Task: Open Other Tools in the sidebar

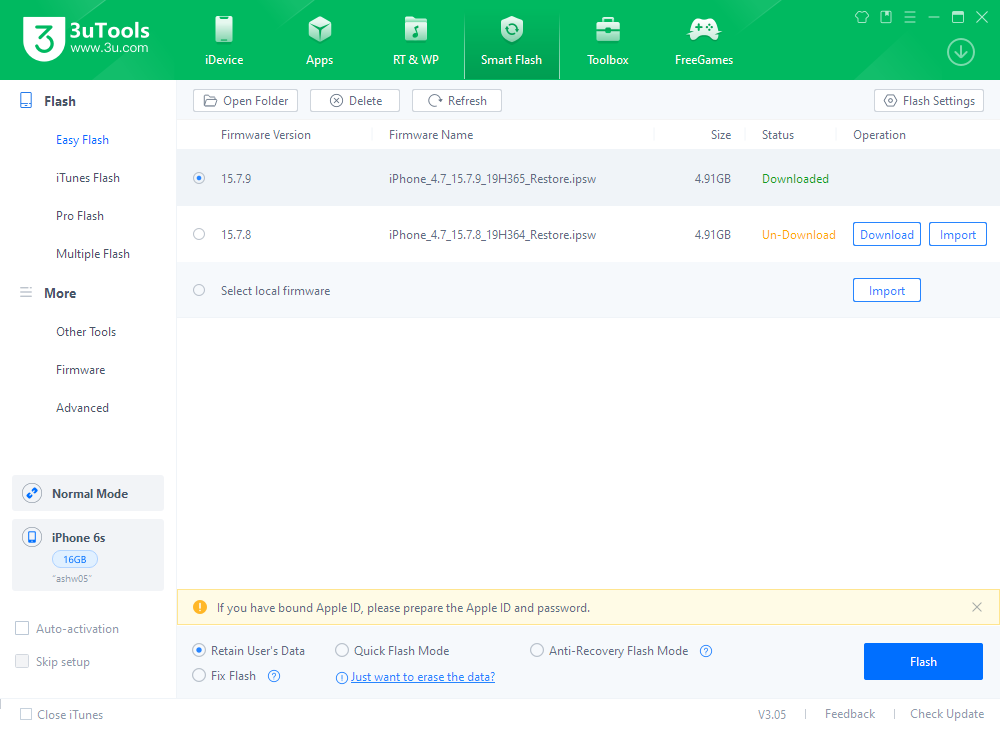Action: (86, 332)
